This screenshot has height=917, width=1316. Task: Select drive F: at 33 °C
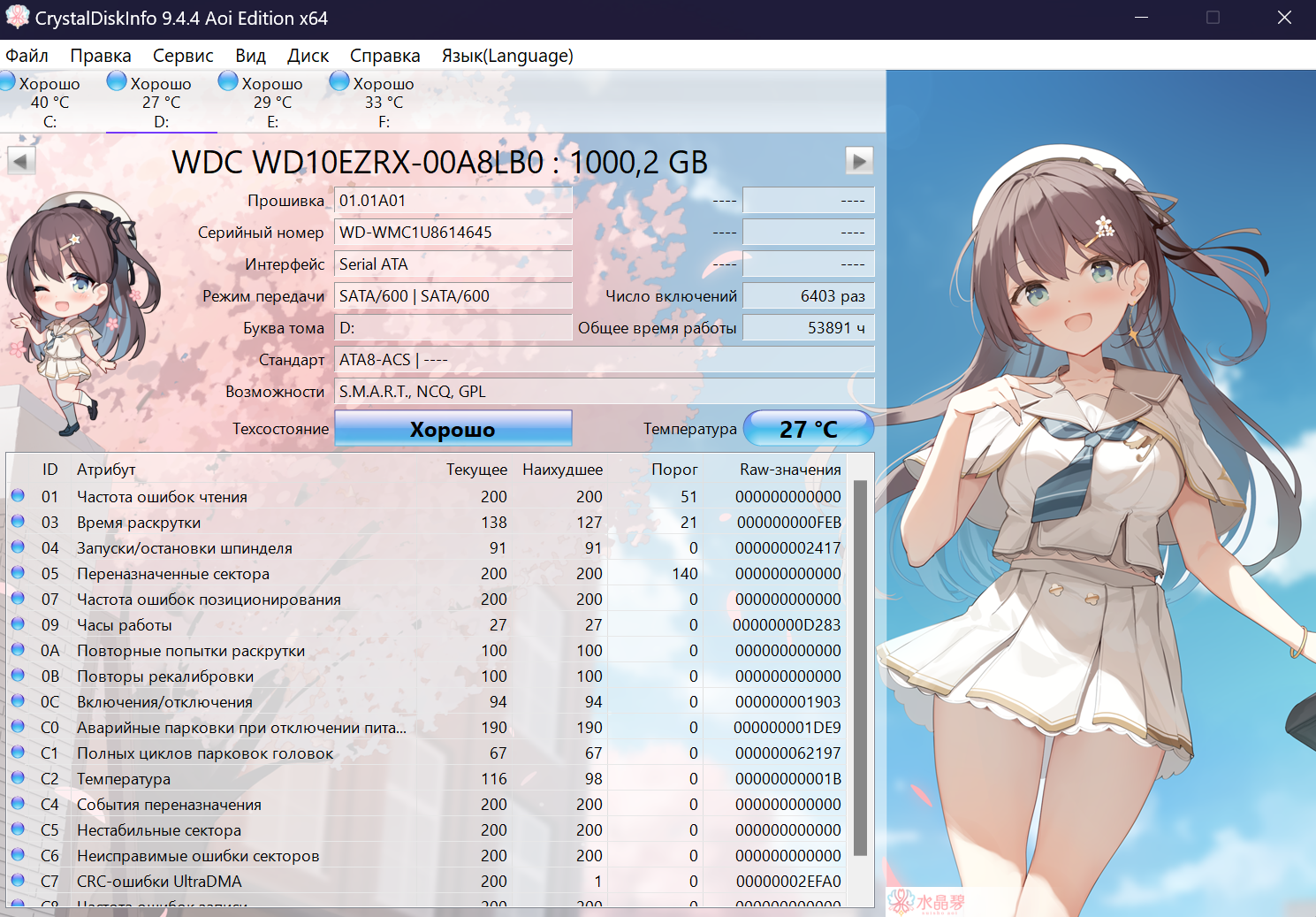click(x=384, y=102)
